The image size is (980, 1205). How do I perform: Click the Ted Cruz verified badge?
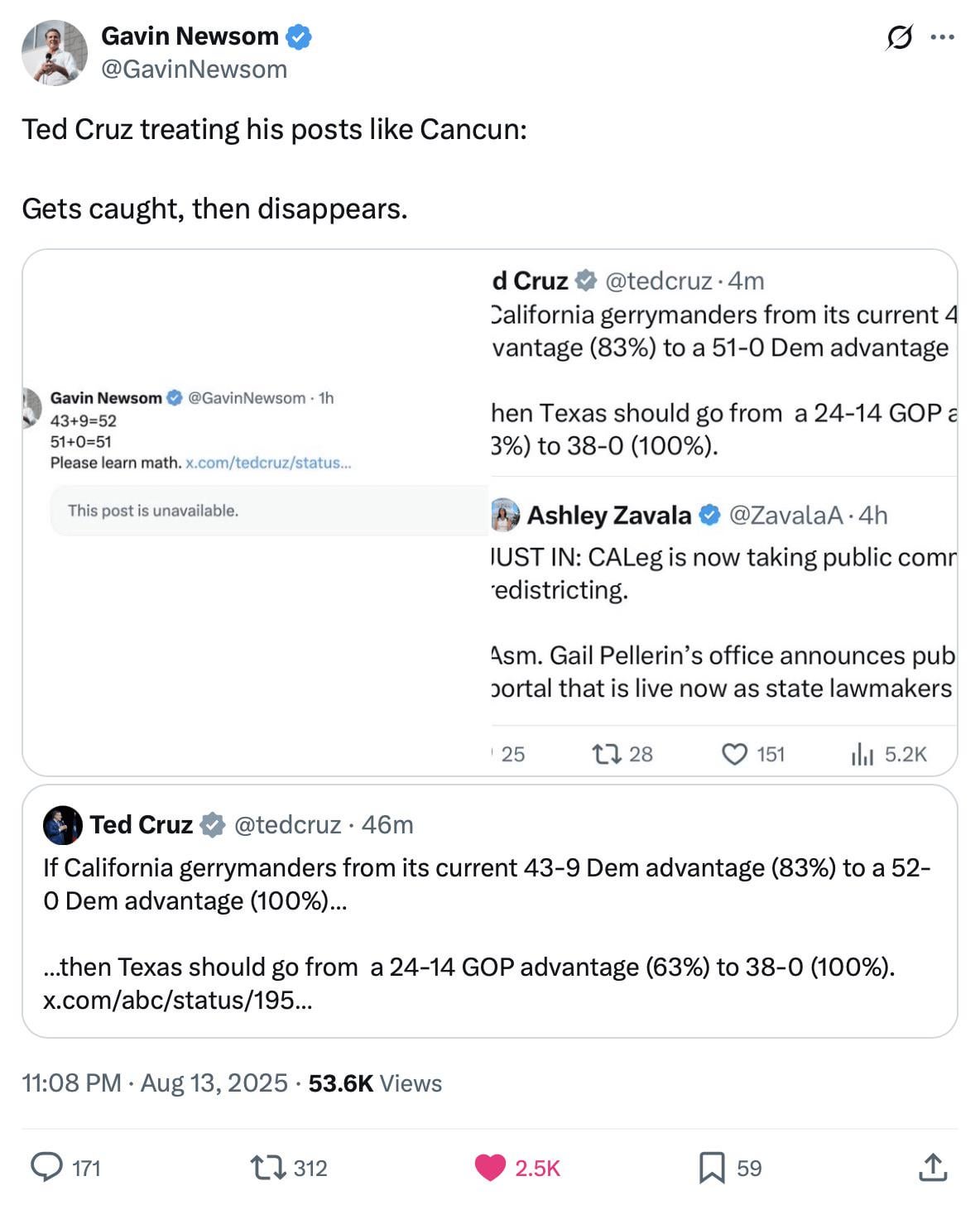click(213, 825)
